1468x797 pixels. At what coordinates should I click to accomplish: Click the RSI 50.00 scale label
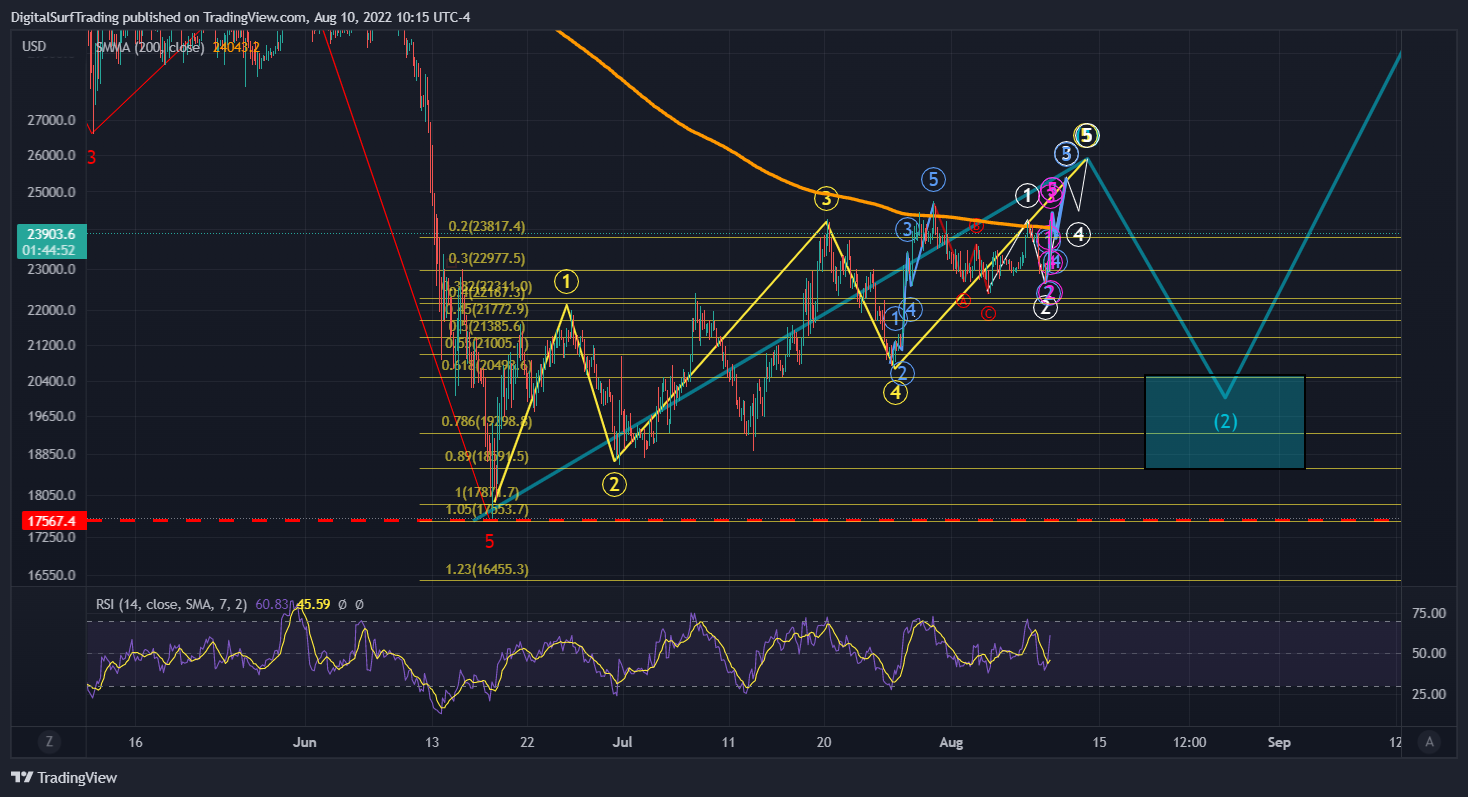click(1427, 653)
